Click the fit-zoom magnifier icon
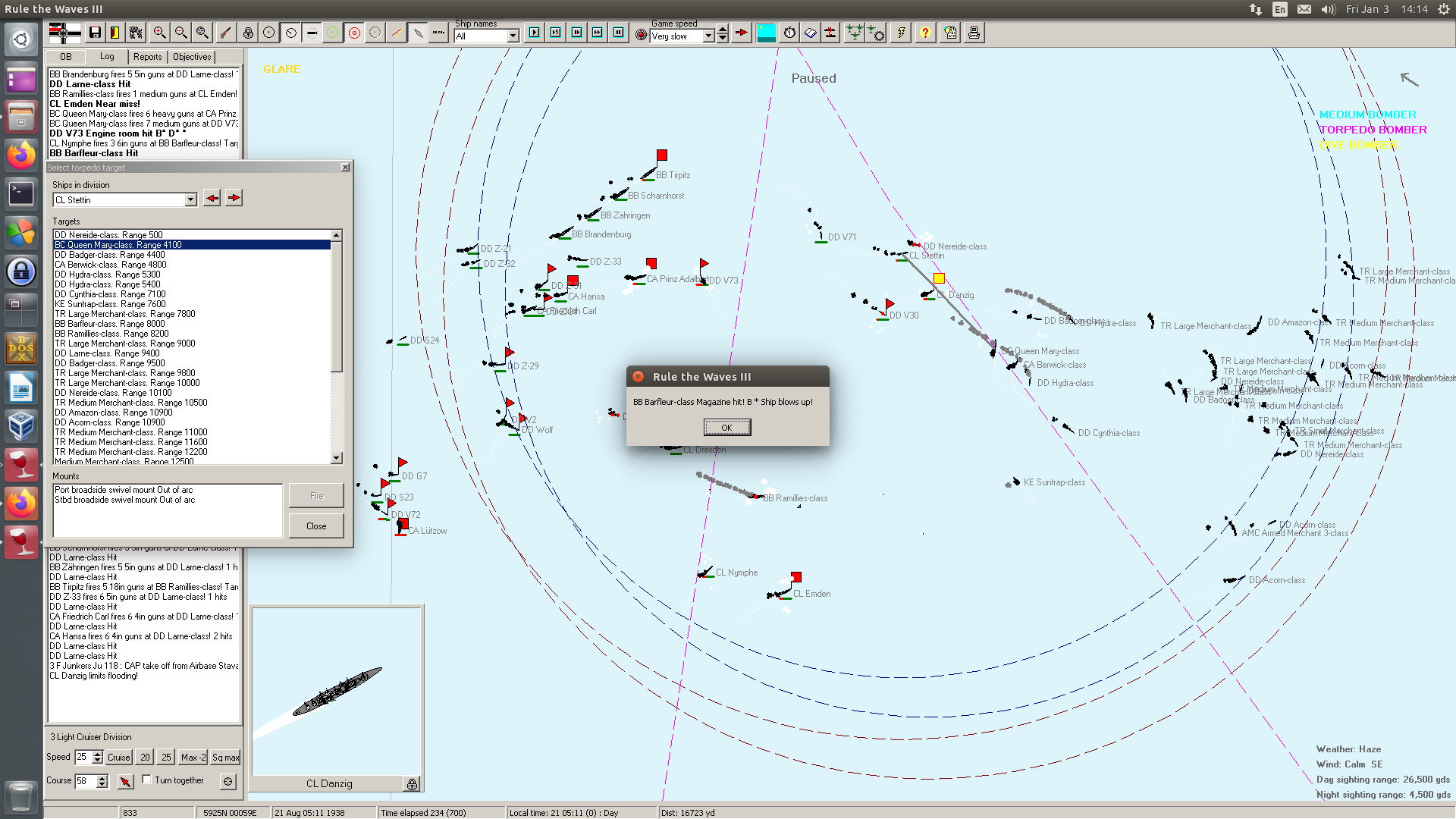Image resolution: width=1456 pixels, height=819 pixels. click(202, 33)
